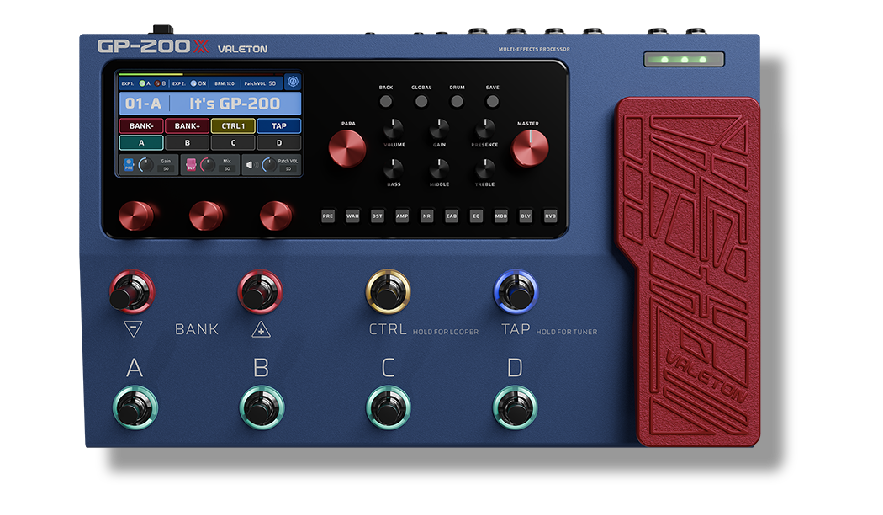The height and width of the screenshot is (515, 883).
Task: Tap the red BANK- button on screen
Action: coord(141,126)
